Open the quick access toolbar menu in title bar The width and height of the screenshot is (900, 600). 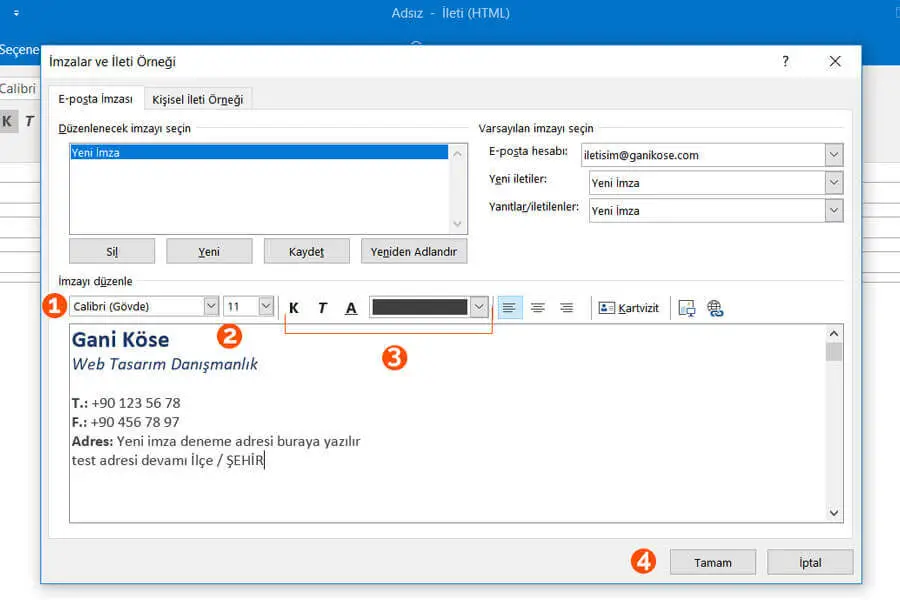point(16,13)
